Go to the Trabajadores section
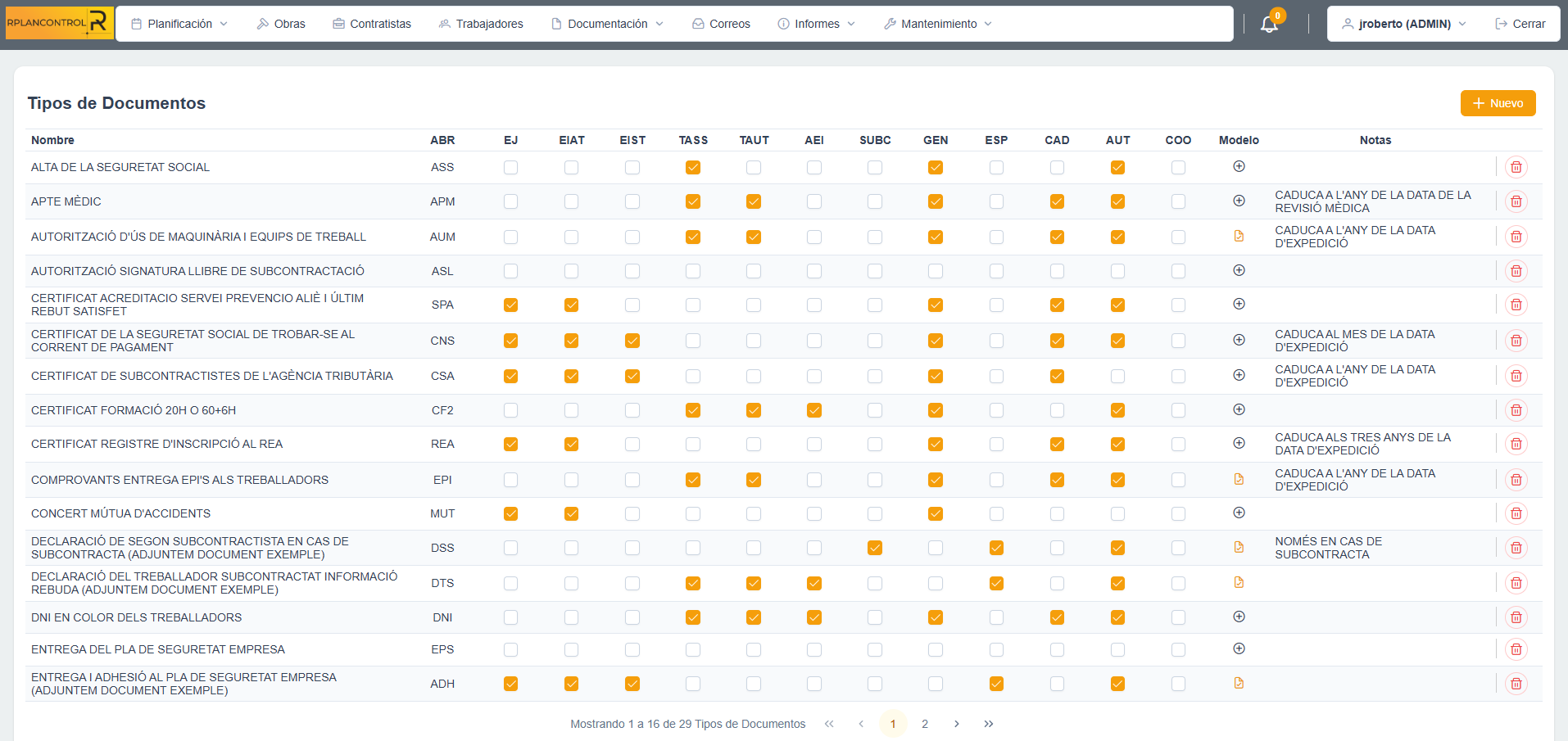The height and width of the screenshot is (741, 1568). tap(481, 24)
